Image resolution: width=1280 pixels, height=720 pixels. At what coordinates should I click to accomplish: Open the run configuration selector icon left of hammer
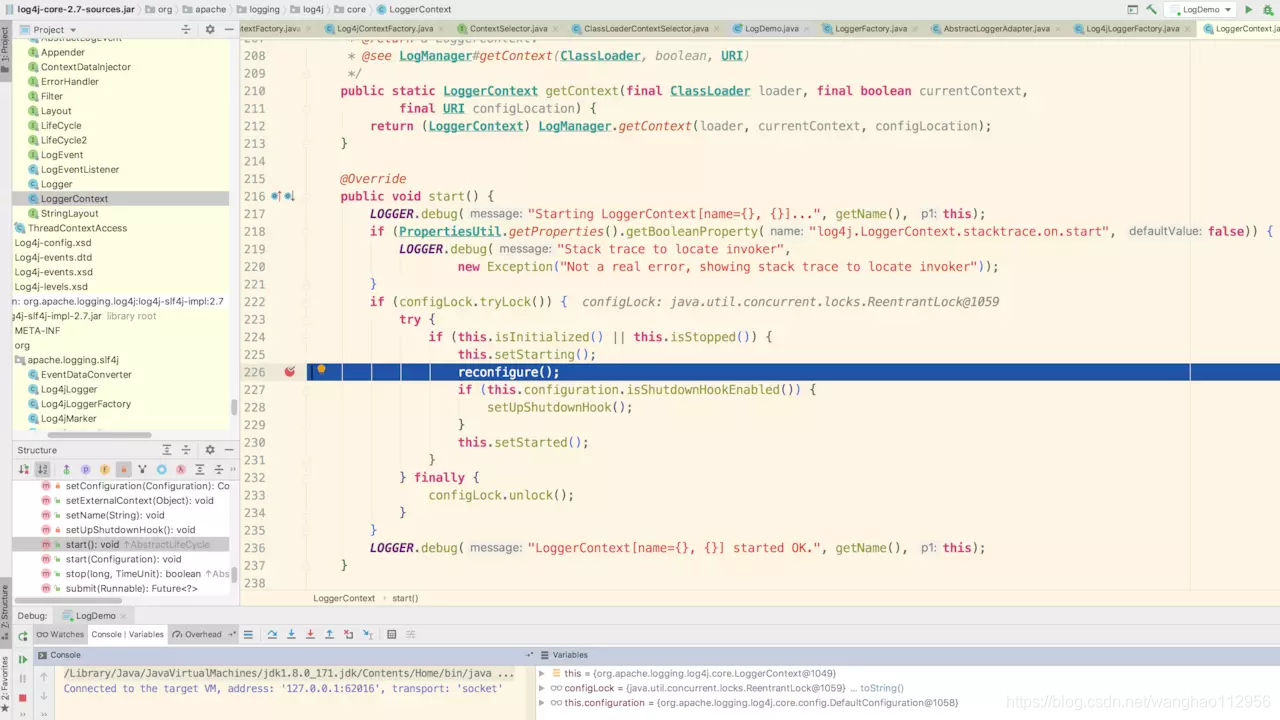click(x=1133, y=9)
